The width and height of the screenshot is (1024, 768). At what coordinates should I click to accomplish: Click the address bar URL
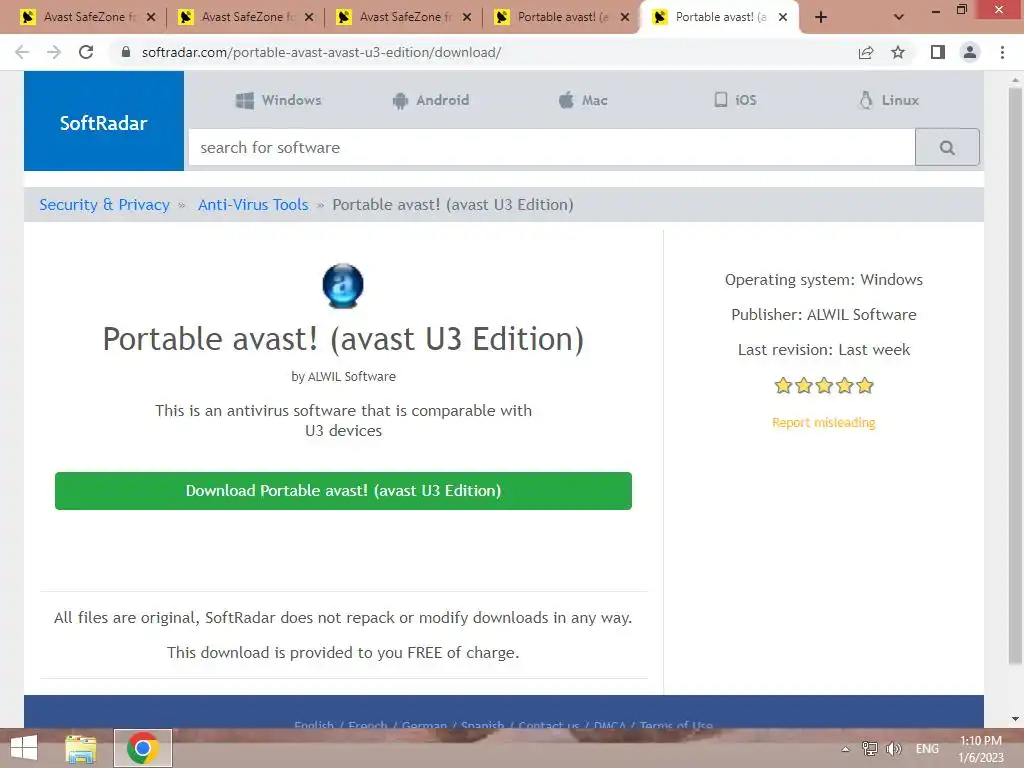point(321,52)
